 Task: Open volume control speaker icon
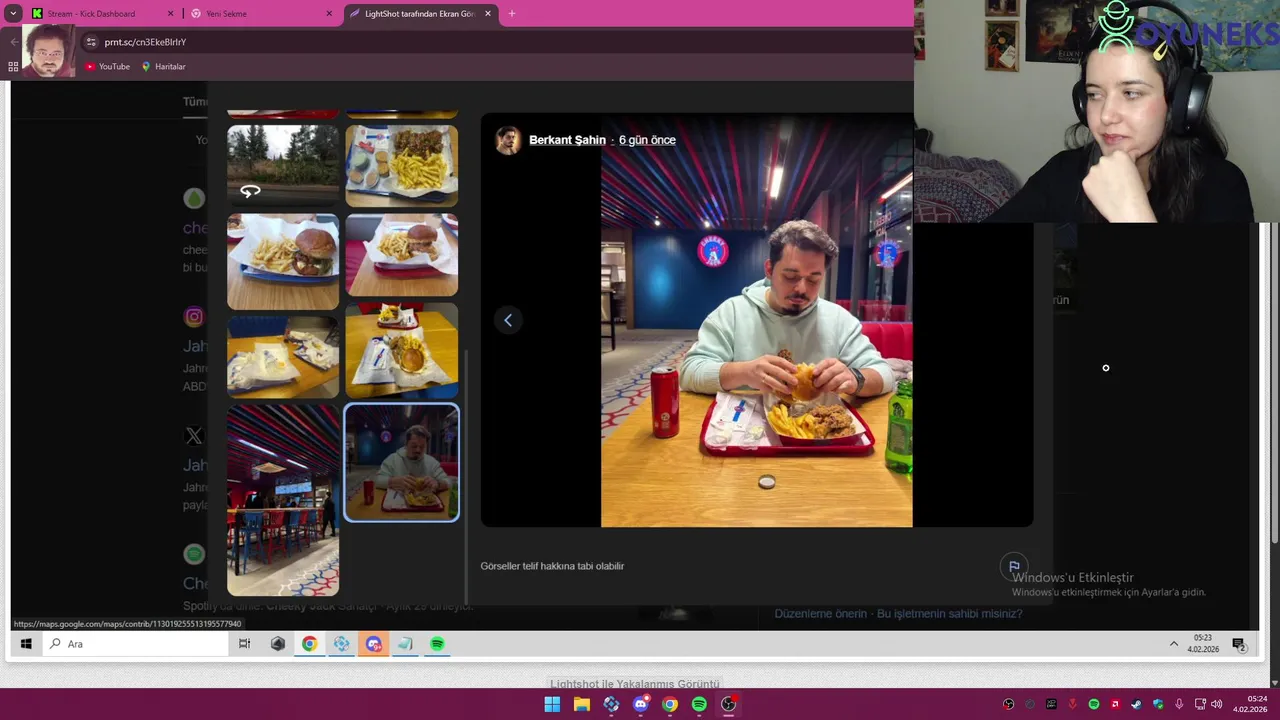point(1217,704)
